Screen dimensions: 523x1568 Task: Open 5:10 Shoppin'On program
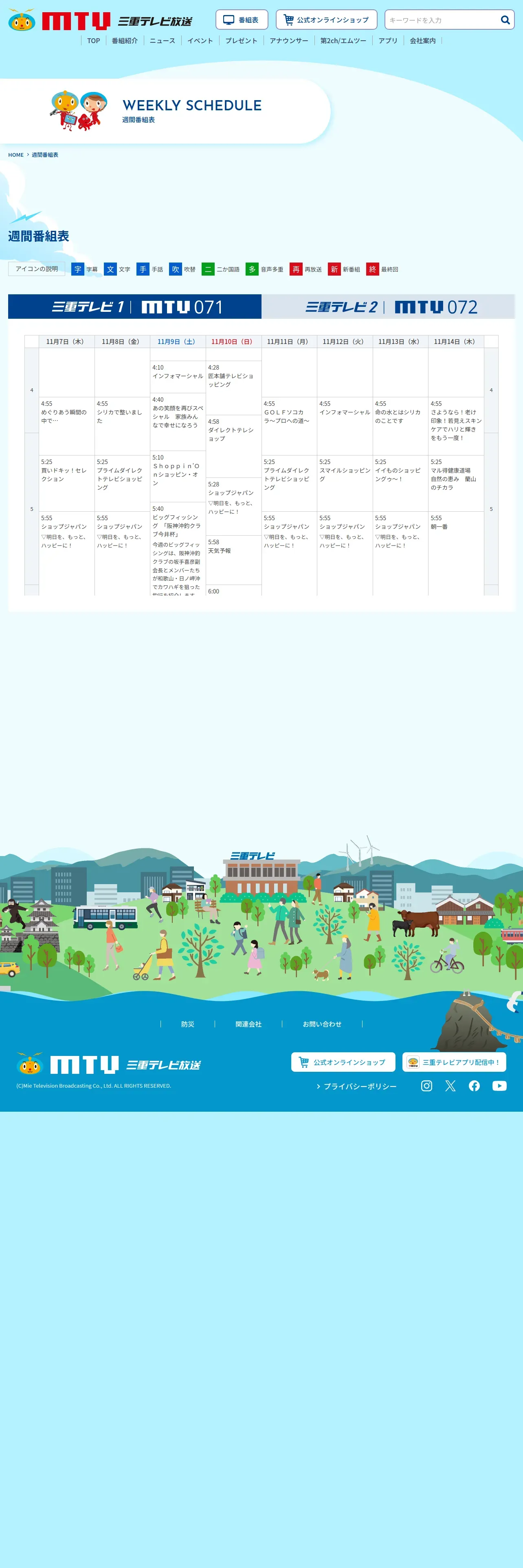coord(178,477)
